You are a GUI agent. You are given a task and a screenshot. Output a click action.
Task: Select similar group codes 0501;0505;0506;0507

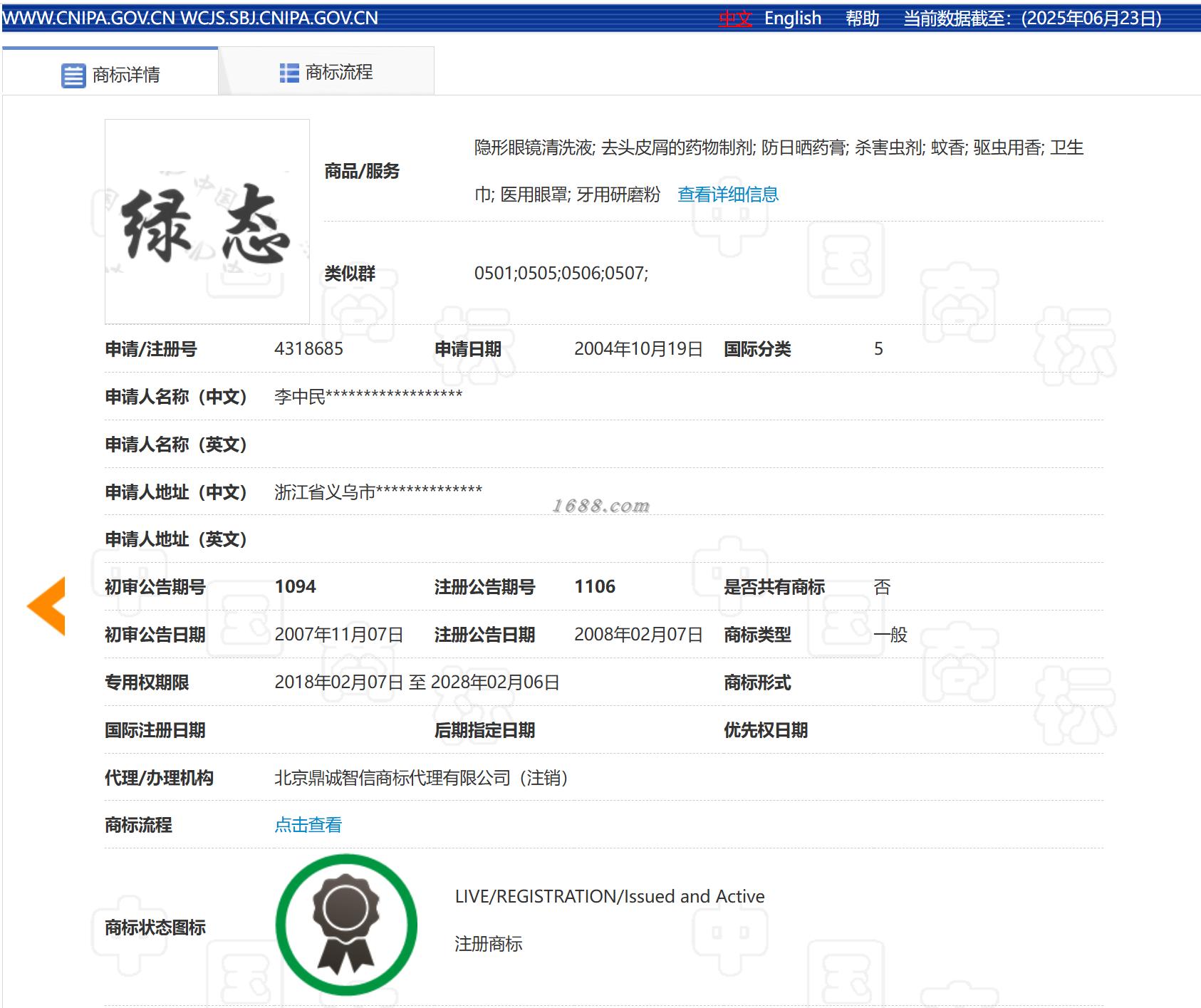561,274
